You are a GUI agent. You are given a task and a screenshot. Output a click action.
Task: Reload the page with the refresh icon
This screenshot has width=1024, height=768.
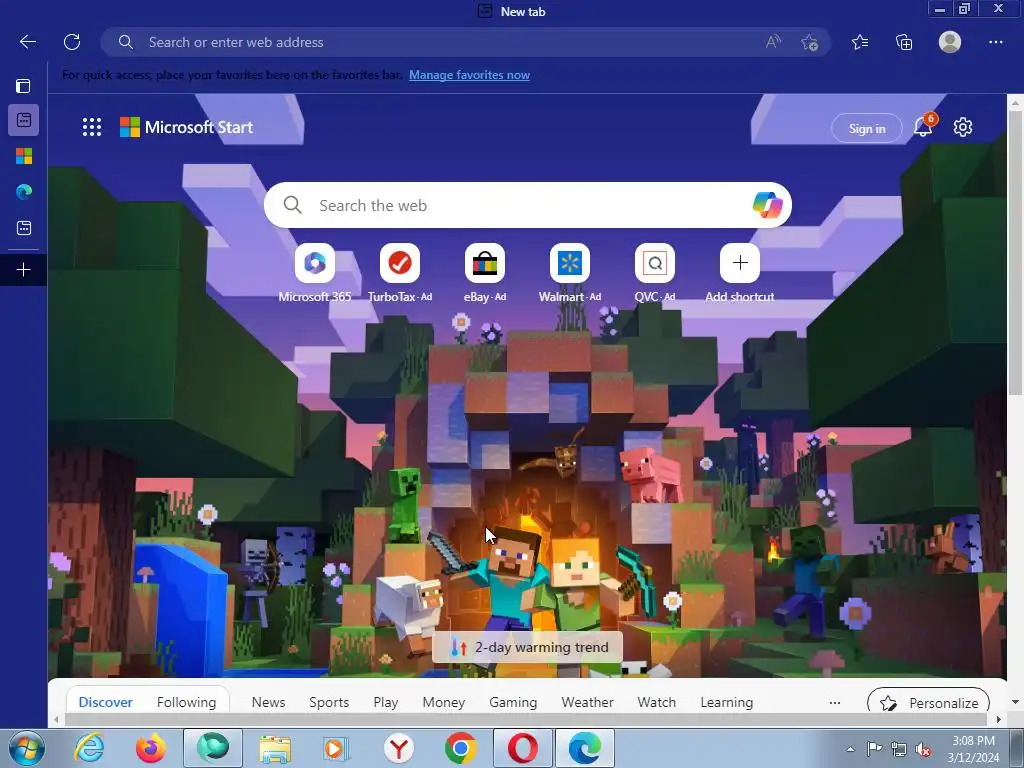(72, 42)
